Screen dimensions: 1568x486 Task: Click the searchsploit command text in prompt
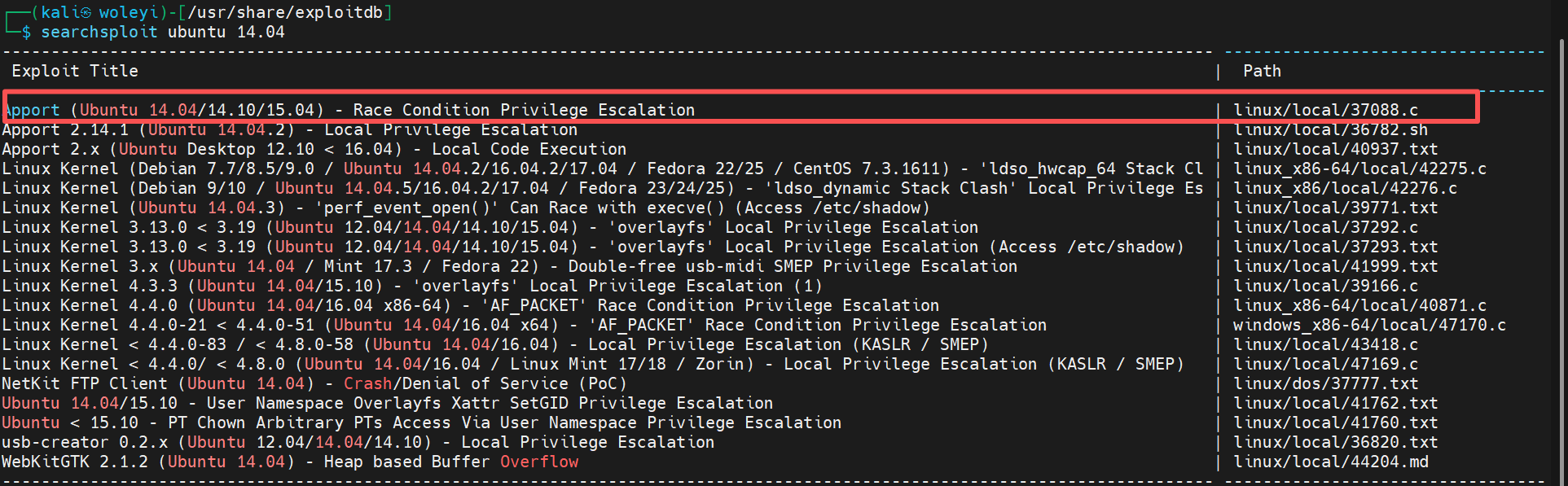[x=99, y=33]
